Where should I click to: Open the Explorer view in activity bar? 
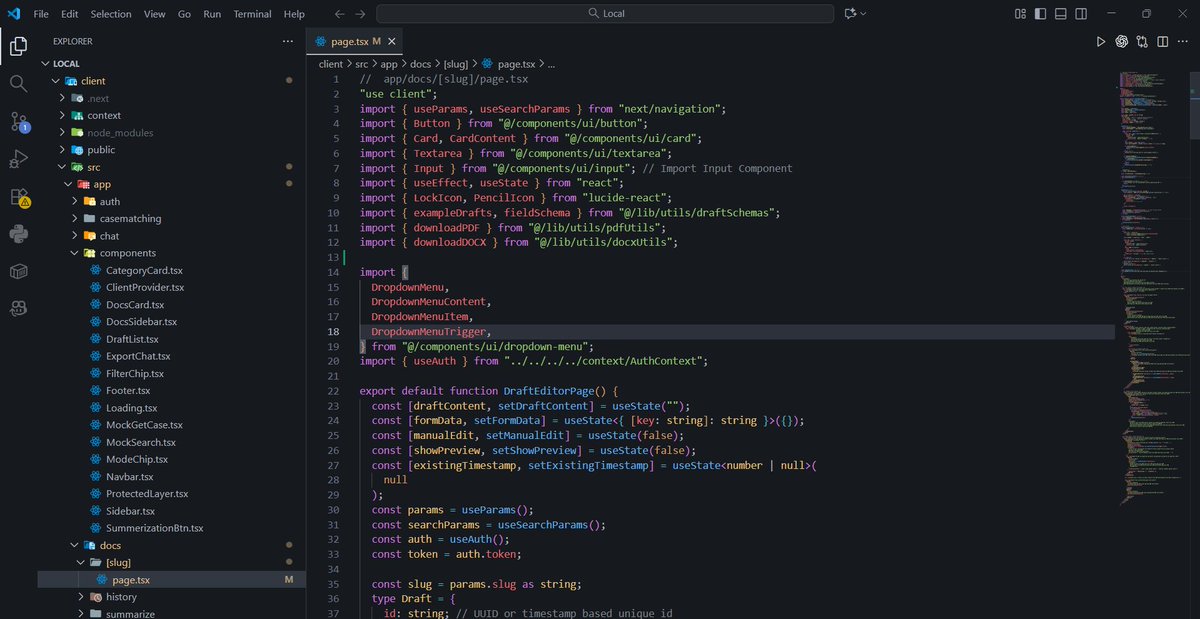pyautogui.click(x=18, y=46)
